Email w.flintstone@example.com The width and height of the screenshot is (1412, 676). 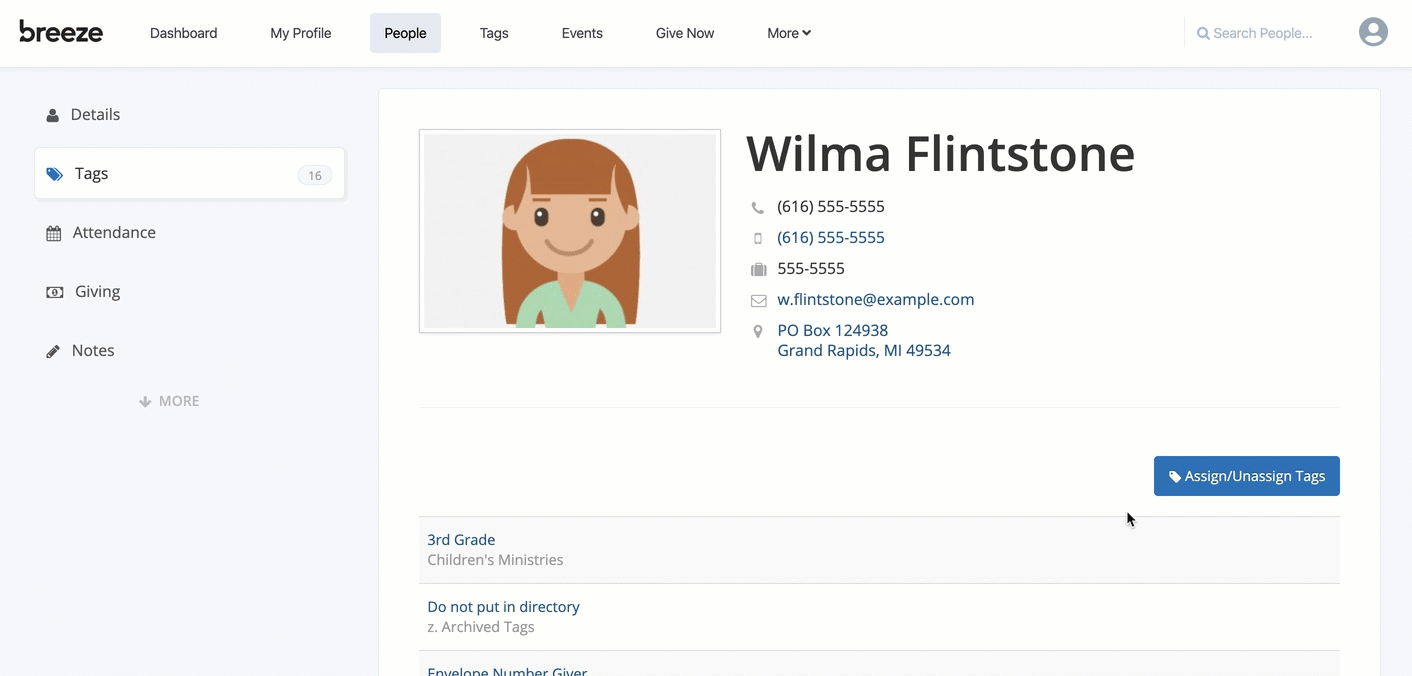point(876,300)
